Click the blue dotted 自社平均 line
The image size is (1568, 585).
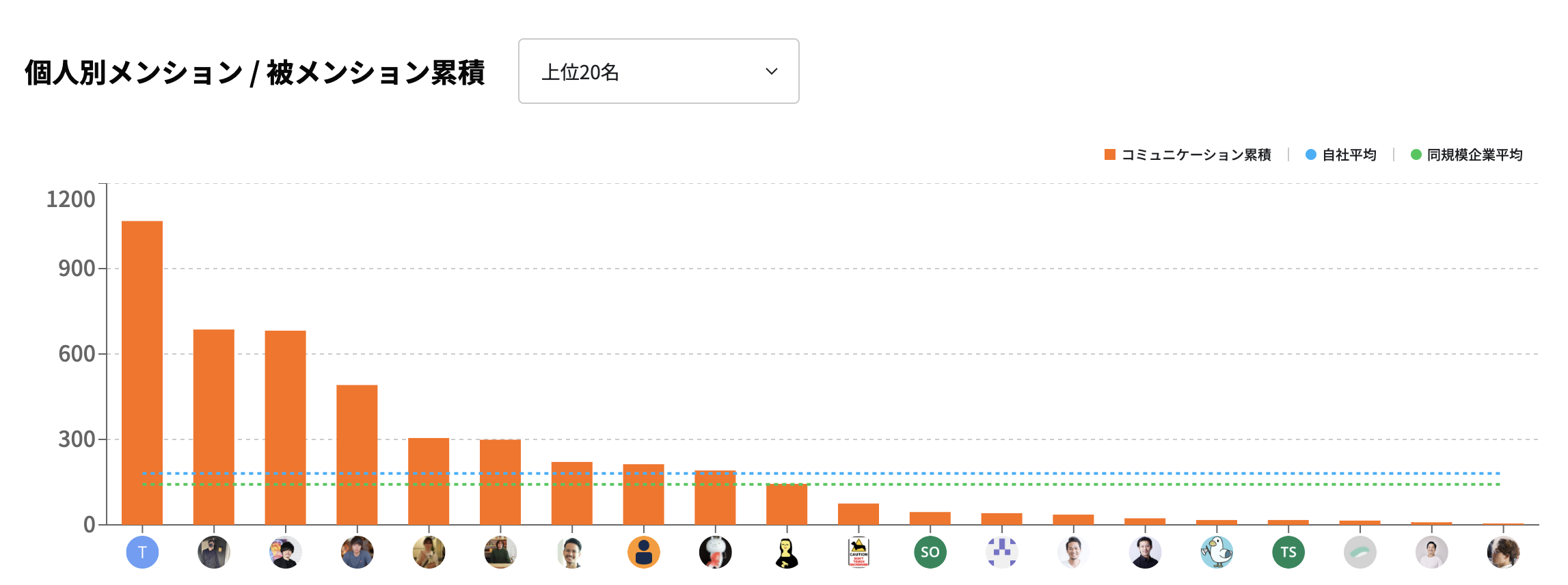[x=821, y=473]
